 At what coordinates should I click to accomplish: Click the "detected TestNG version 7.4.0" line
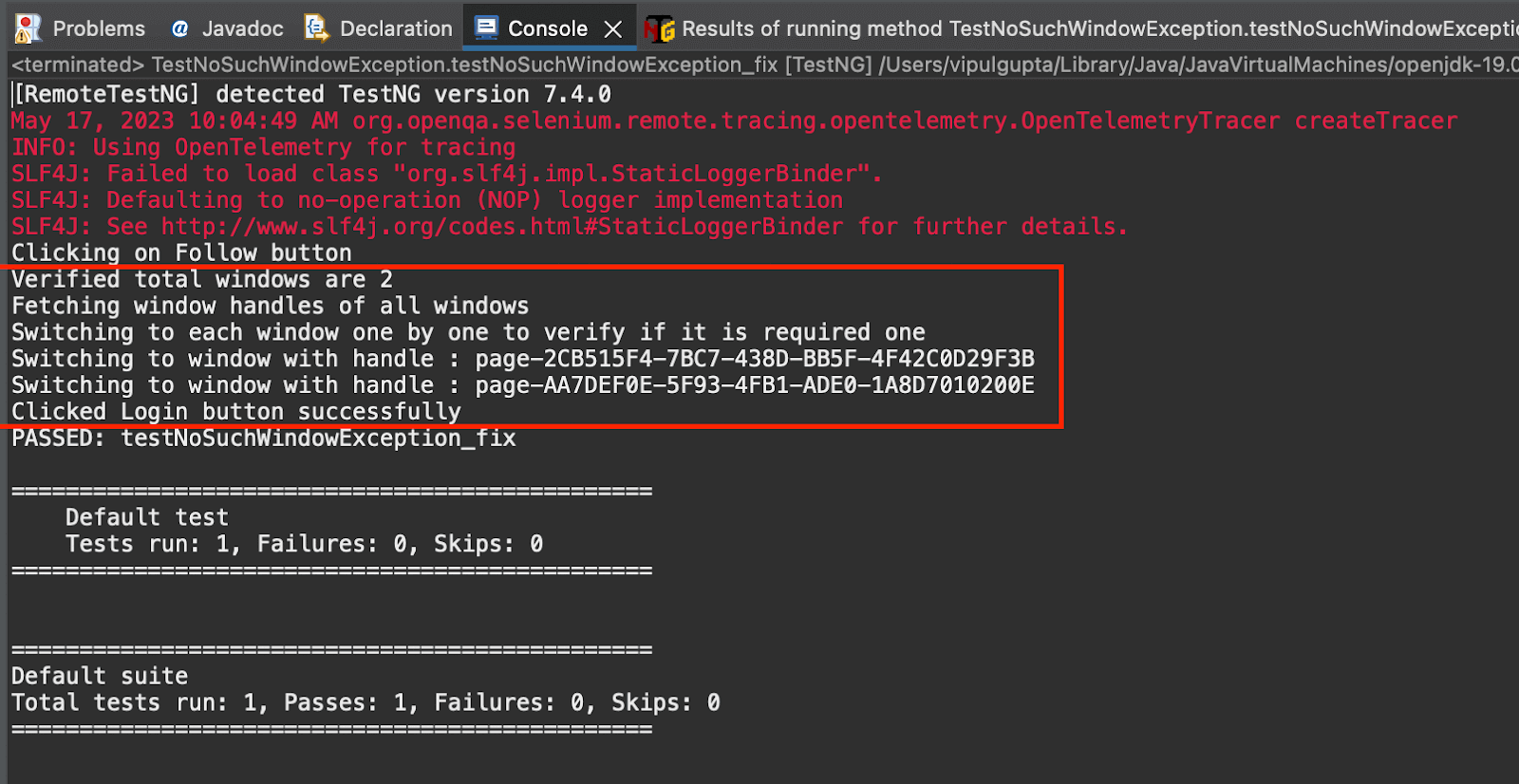311,94
